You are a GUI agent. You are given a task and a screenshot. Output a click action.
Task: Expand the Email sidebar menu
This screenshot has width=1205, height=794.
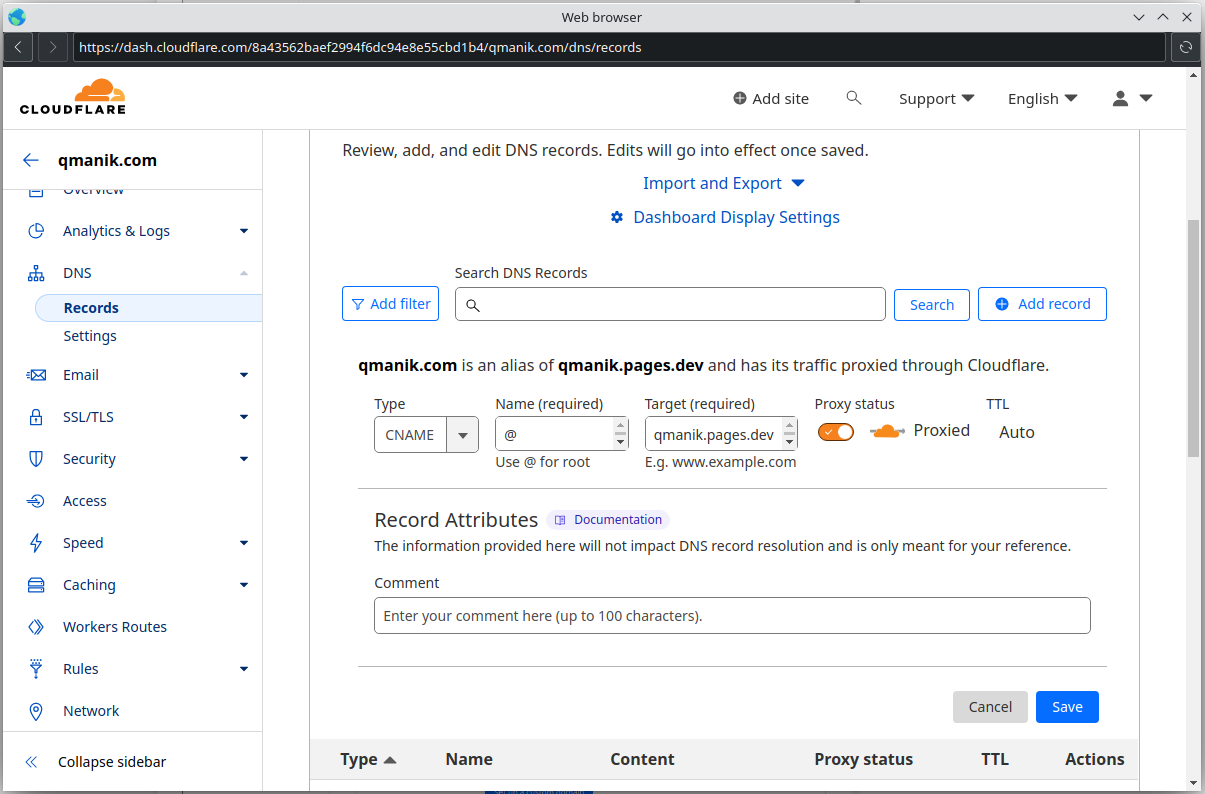[243, 375]
